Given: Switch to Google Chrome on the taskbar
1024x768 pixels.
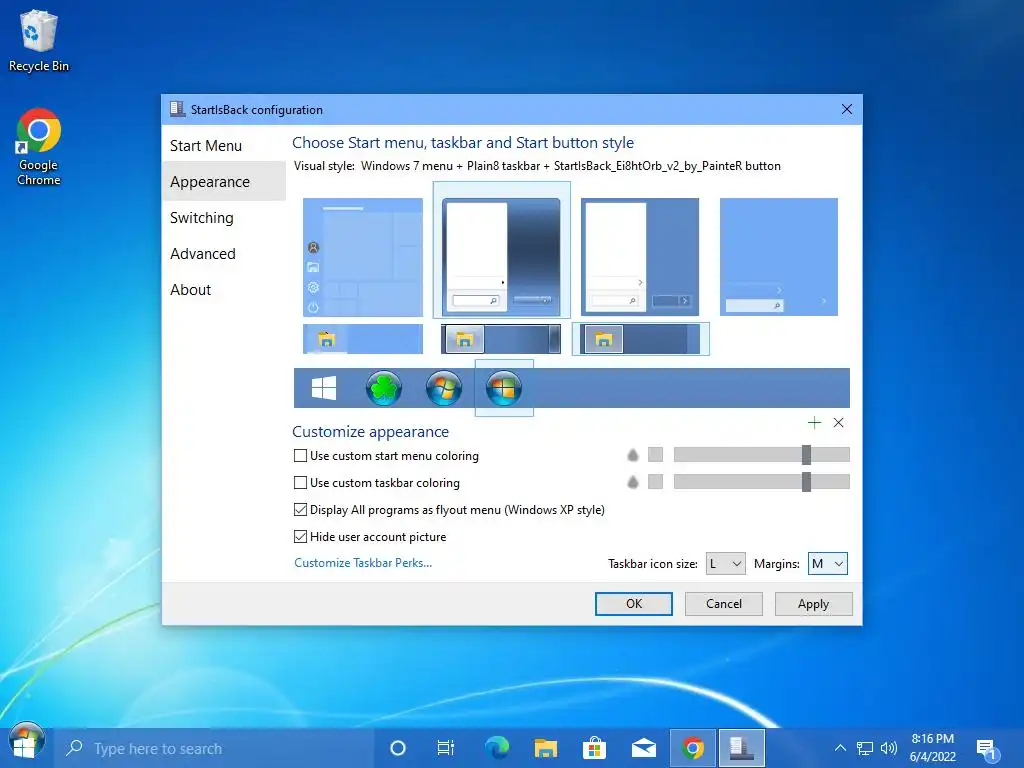Looking at the screenshot, I should pyautogui.click(x=693, y=748).
